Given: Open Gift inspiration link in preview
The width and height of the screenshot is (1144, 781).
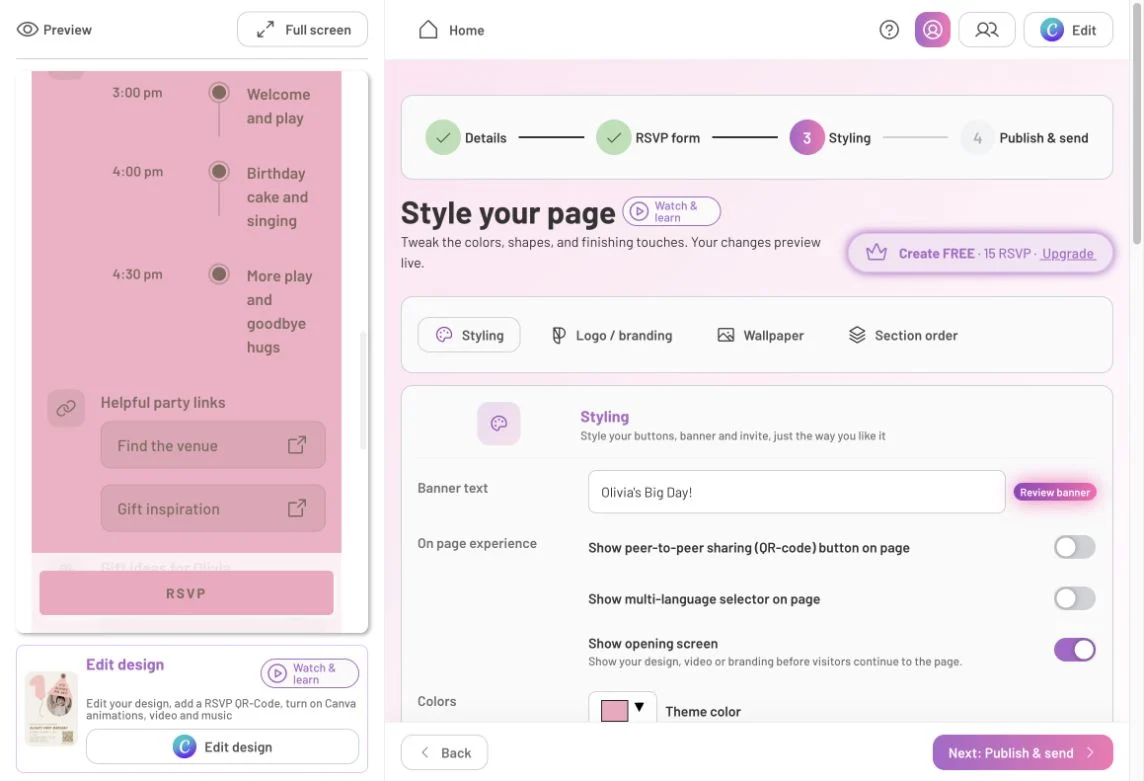Looking at the screenshot, I should pyautogui.click(x=213, y=508).
